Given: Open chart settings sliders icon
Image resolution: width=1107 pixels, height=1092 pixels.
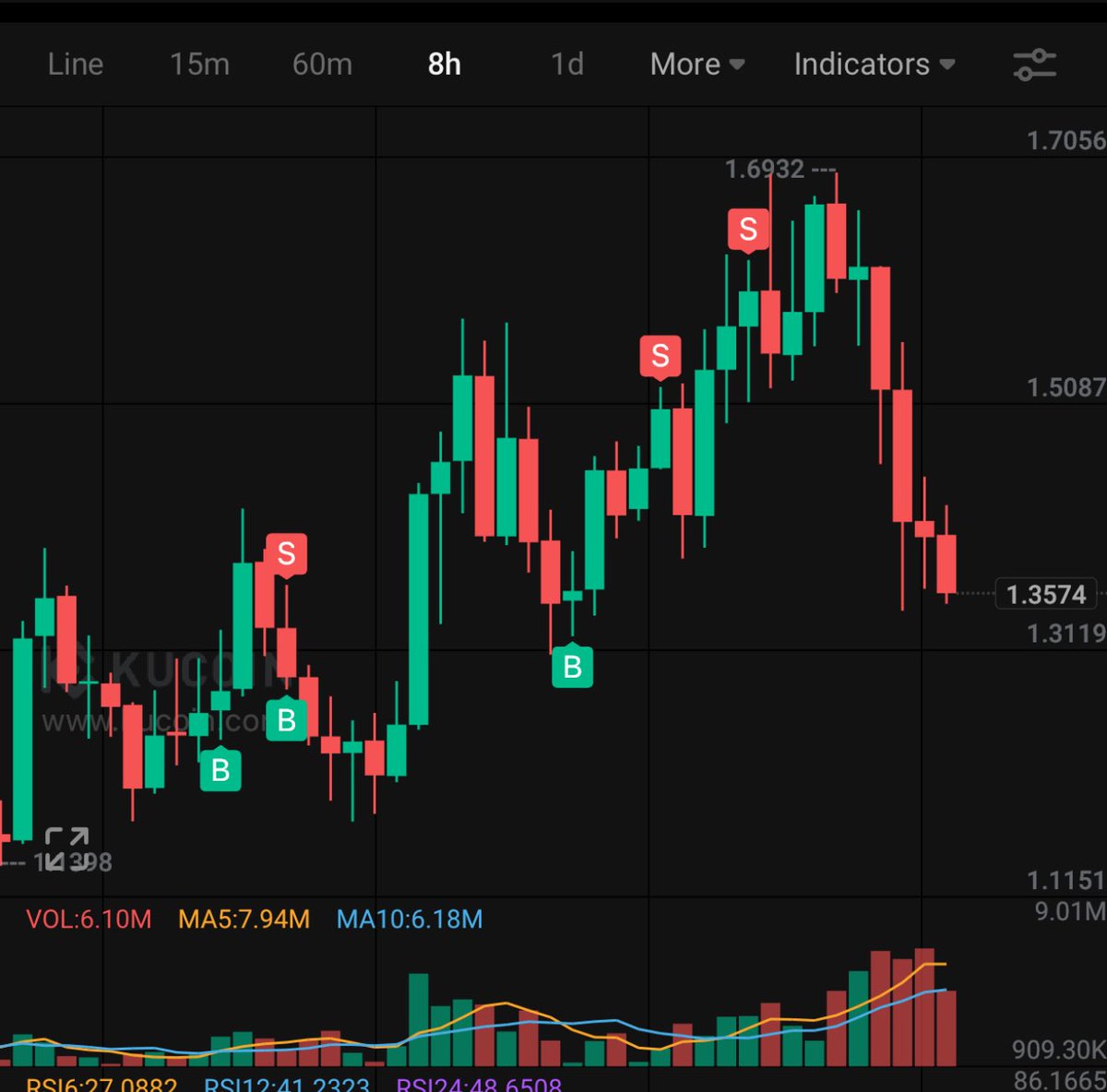Looking at the screenshot, I should point(1034,65).
